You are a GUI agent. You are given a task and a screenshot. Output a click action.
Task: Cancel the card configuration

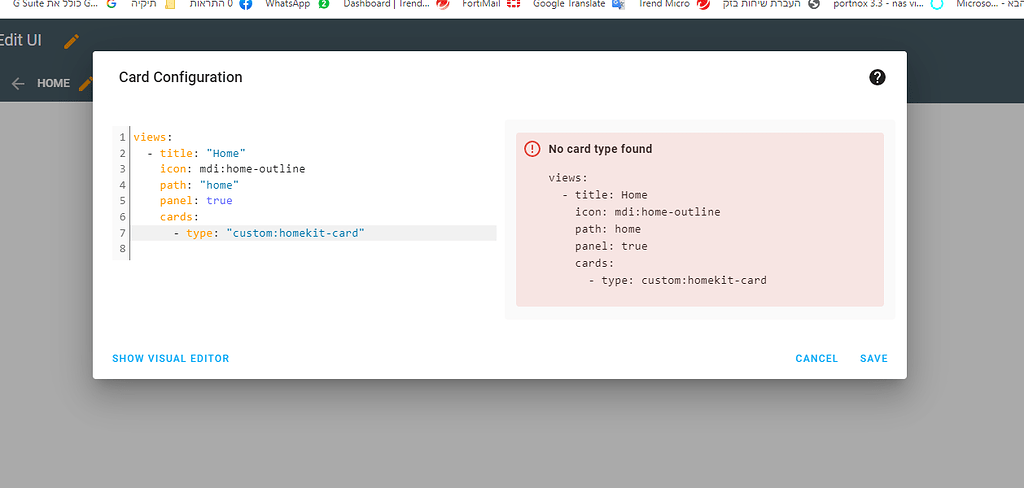[x=816, y=359]
